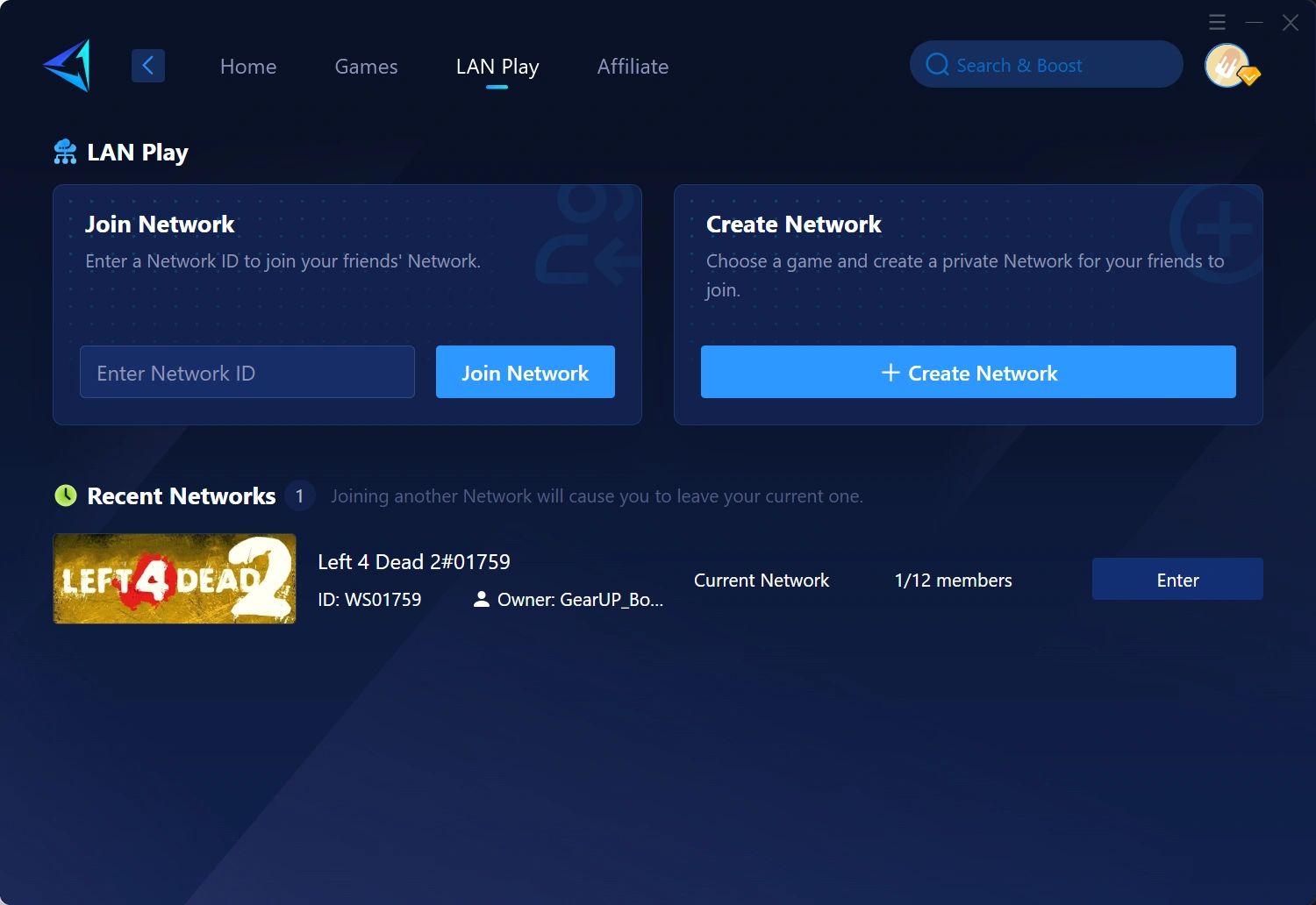Open the user profile avatar
The image size is (1316, 905).
click(x=1227, y=66)
